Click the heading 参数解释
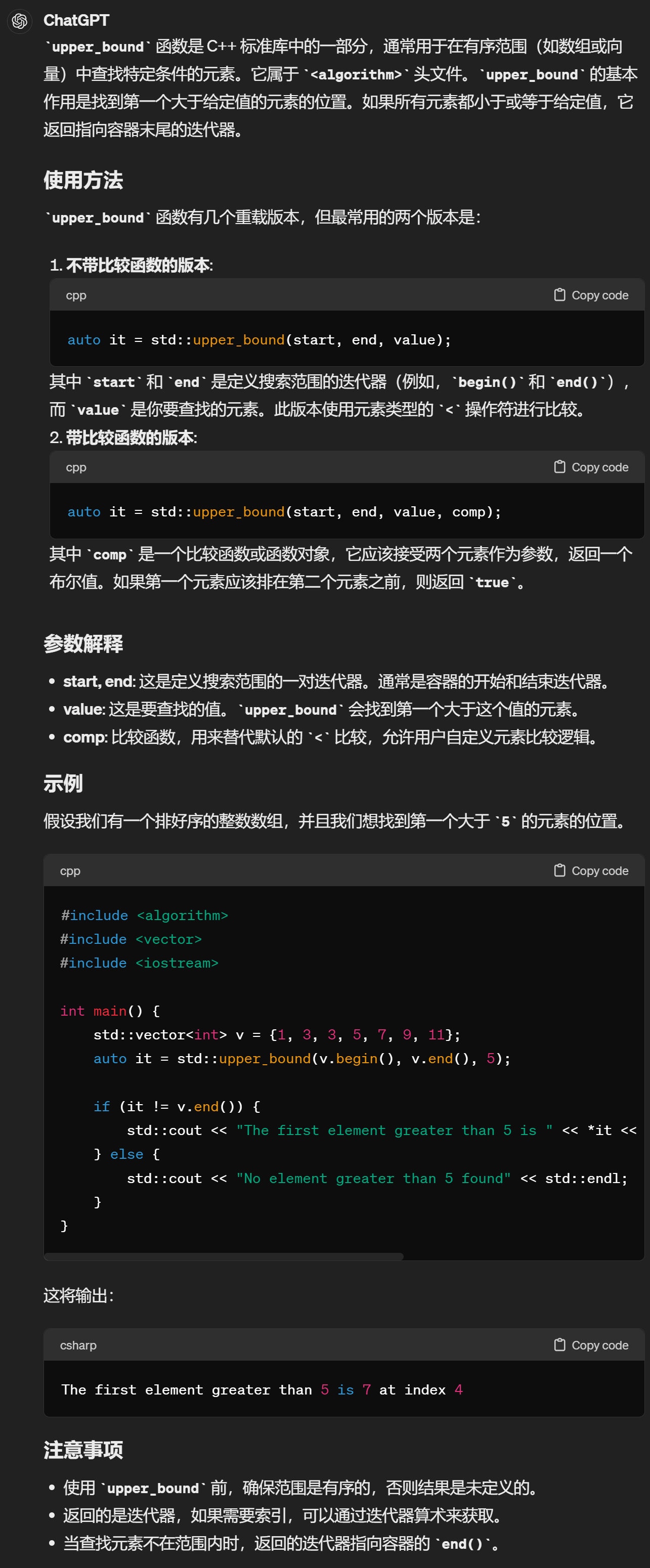Viewport: 650px width, 1568px height. [x=83, y=643]
